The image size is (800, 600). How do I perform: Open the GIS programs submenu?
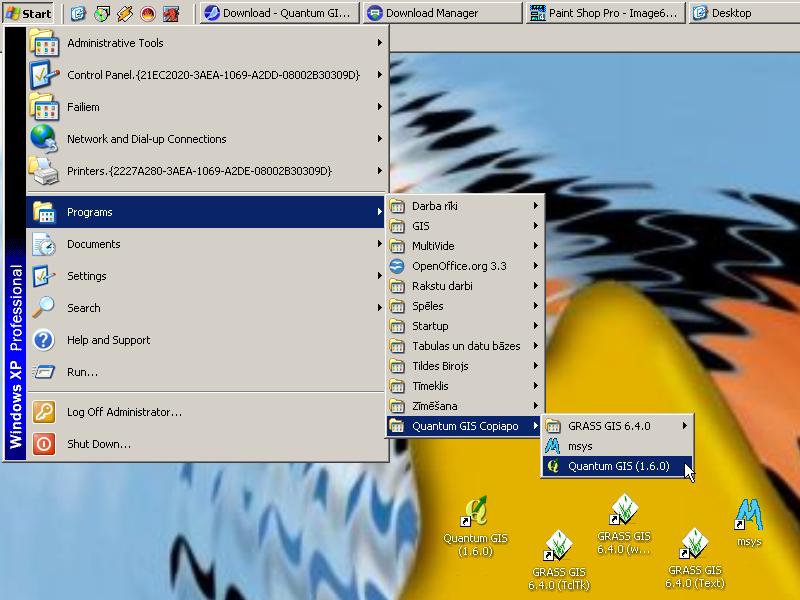click(465, 226)
